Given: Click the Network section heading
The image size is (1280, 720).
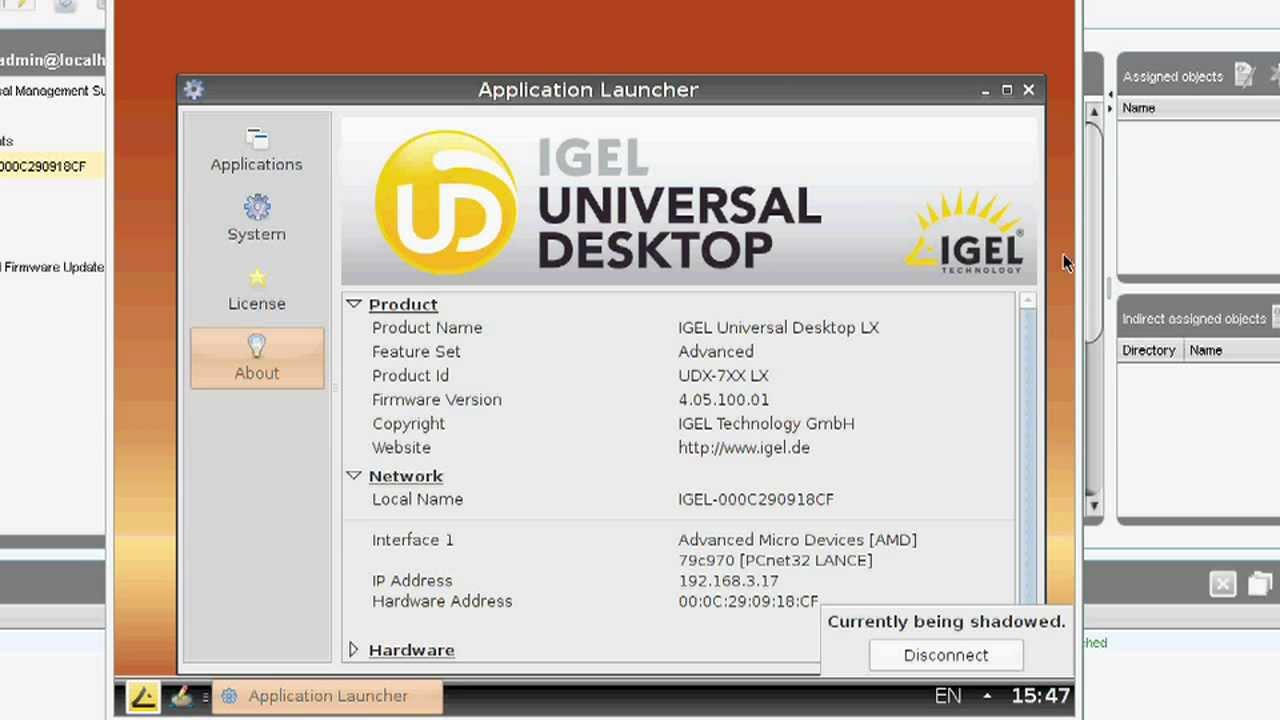Looking at the screenshot, I should coord(405,476).
